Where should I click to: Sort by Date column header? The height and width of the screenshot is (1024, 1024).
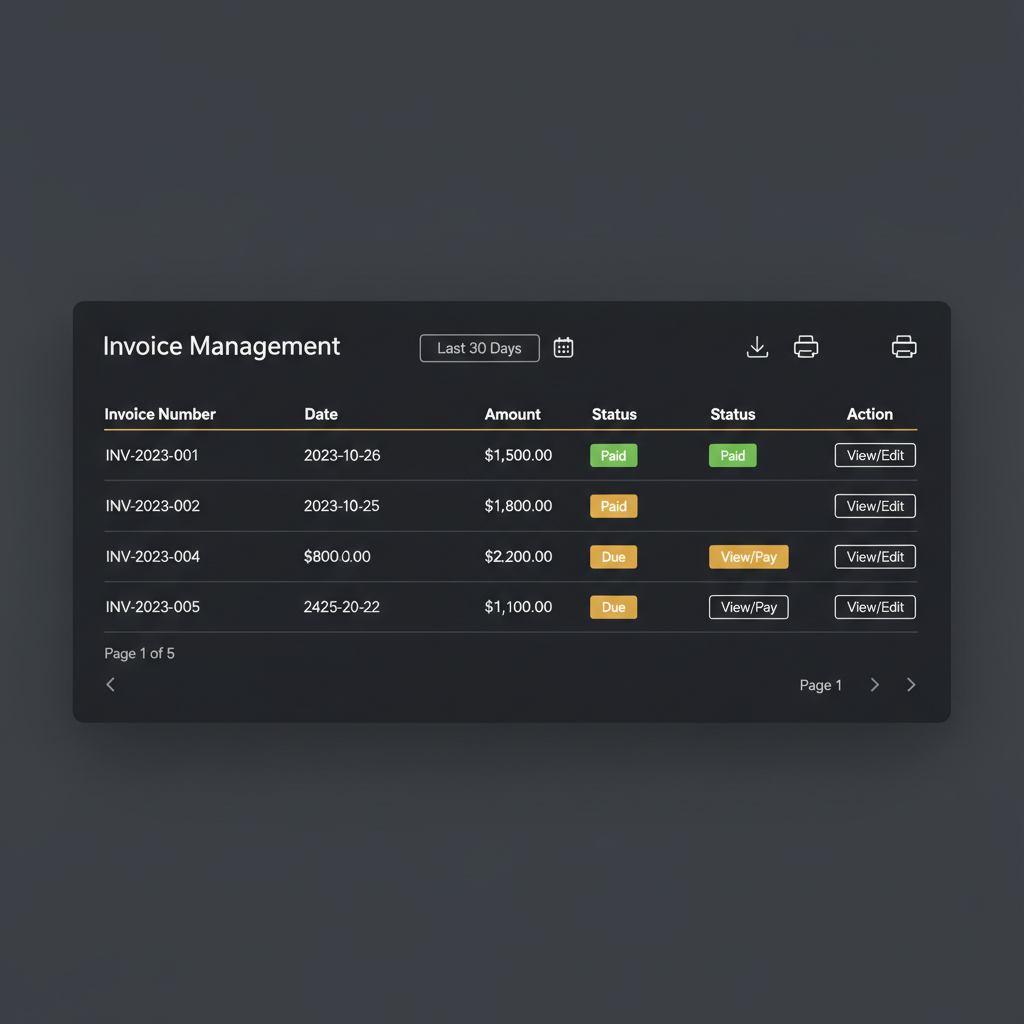tap(321, 414)
